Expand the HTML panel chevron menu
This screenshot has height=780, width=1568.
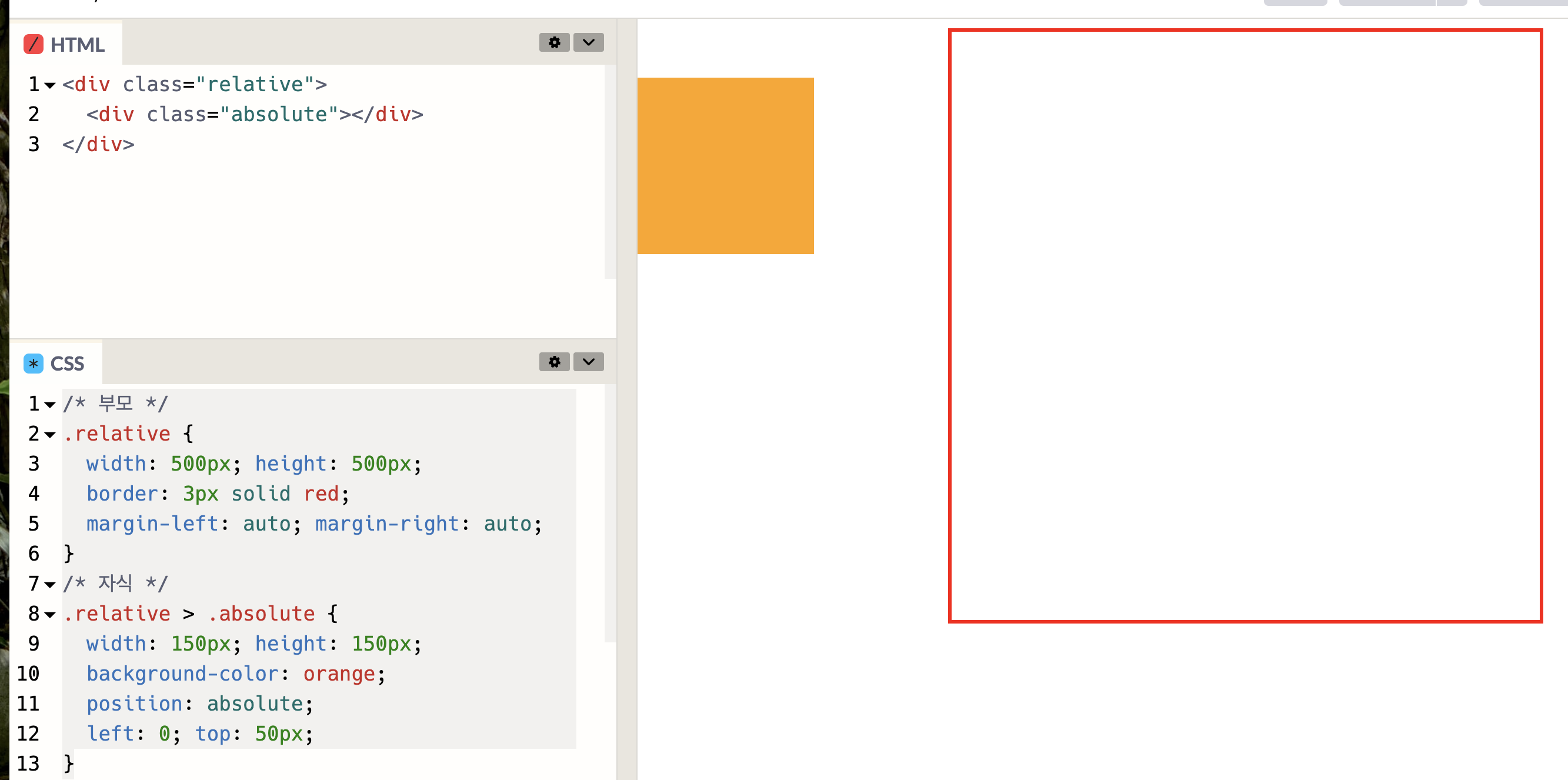point(588,42)
